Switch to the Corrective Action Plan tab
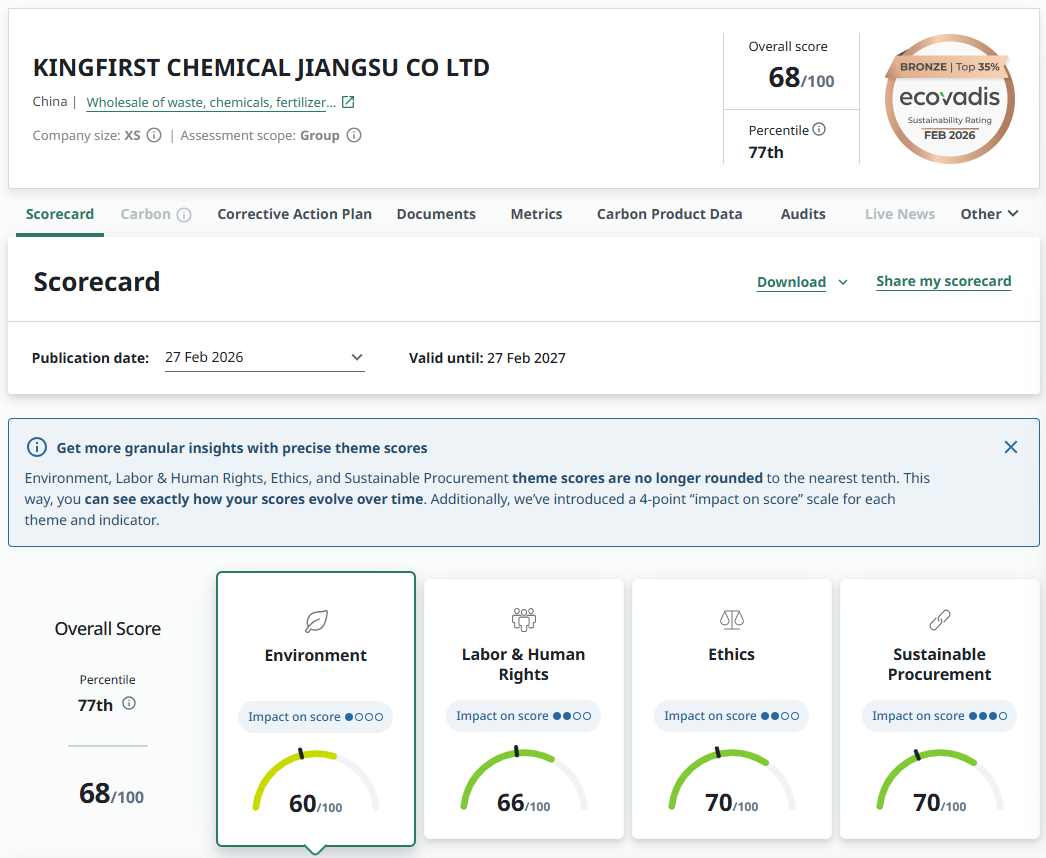The height and width of the screenshot is (858, 1046). [x=294, y=214]
